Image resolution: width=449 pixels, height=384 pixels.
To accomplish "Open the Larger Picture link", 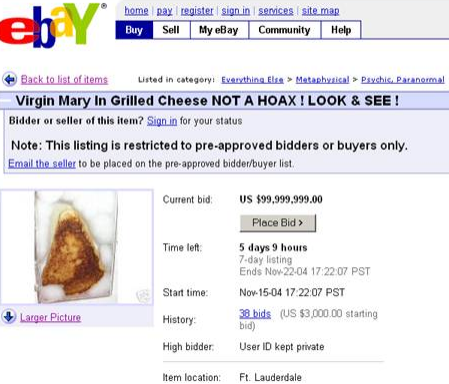I will click(x=50, y=317).
